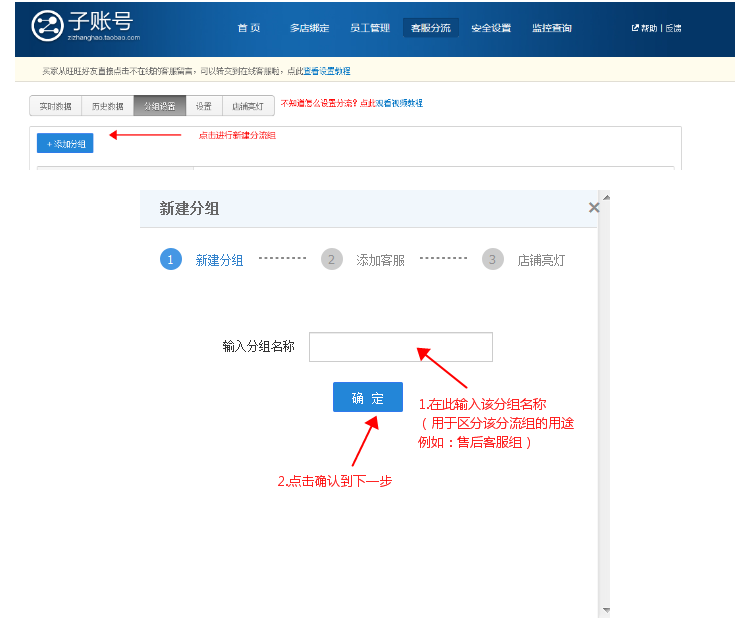Click the dialog vertical scrollbar track
Image resolution: width=749 pixels, height=622 pixels.
point(604,404)
